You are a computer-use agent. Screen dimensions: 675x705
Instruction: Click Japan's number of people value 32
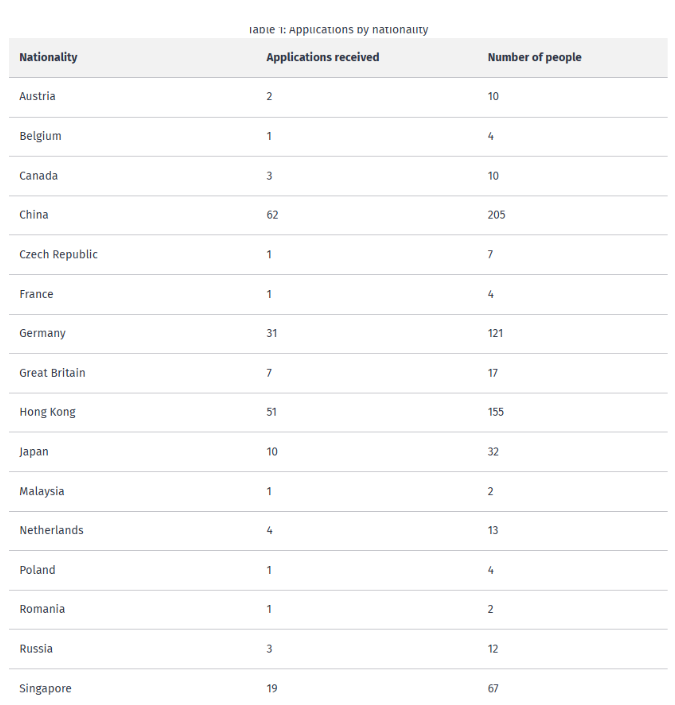pyautogui.click(x=493, y=452)
